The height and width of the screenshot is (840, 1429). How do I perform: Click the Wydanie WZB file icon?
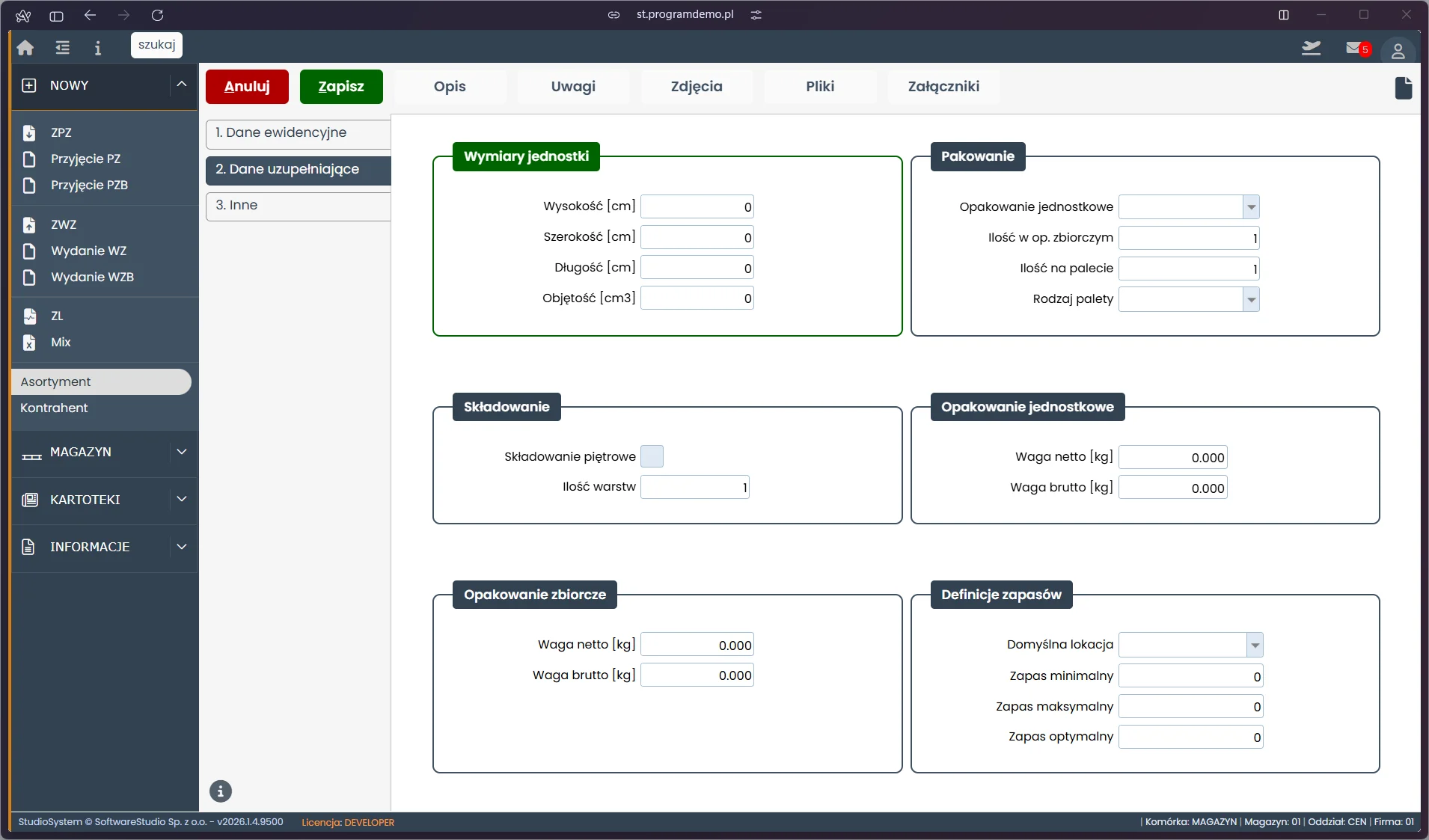tap(29, 277)
